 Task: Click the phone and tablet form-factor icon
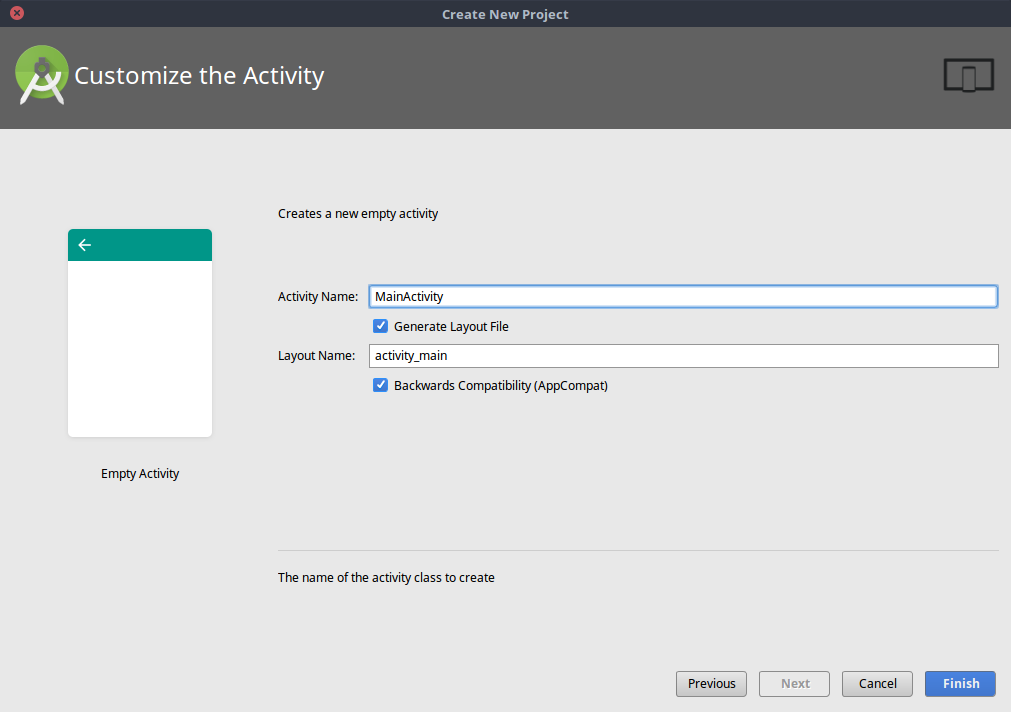tap(968, 76)
